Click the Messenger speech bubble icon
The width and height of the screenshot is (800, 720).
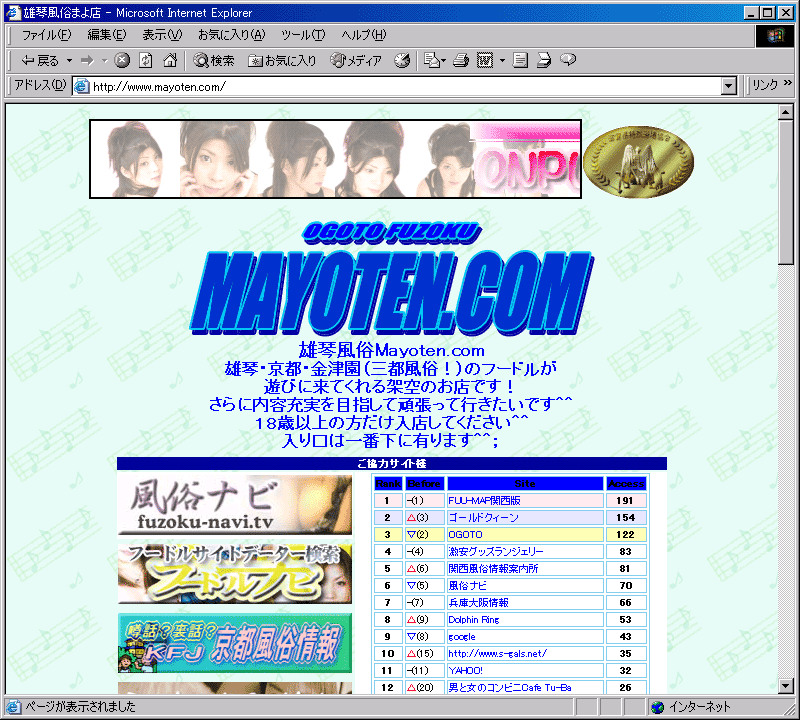point(568,60)
